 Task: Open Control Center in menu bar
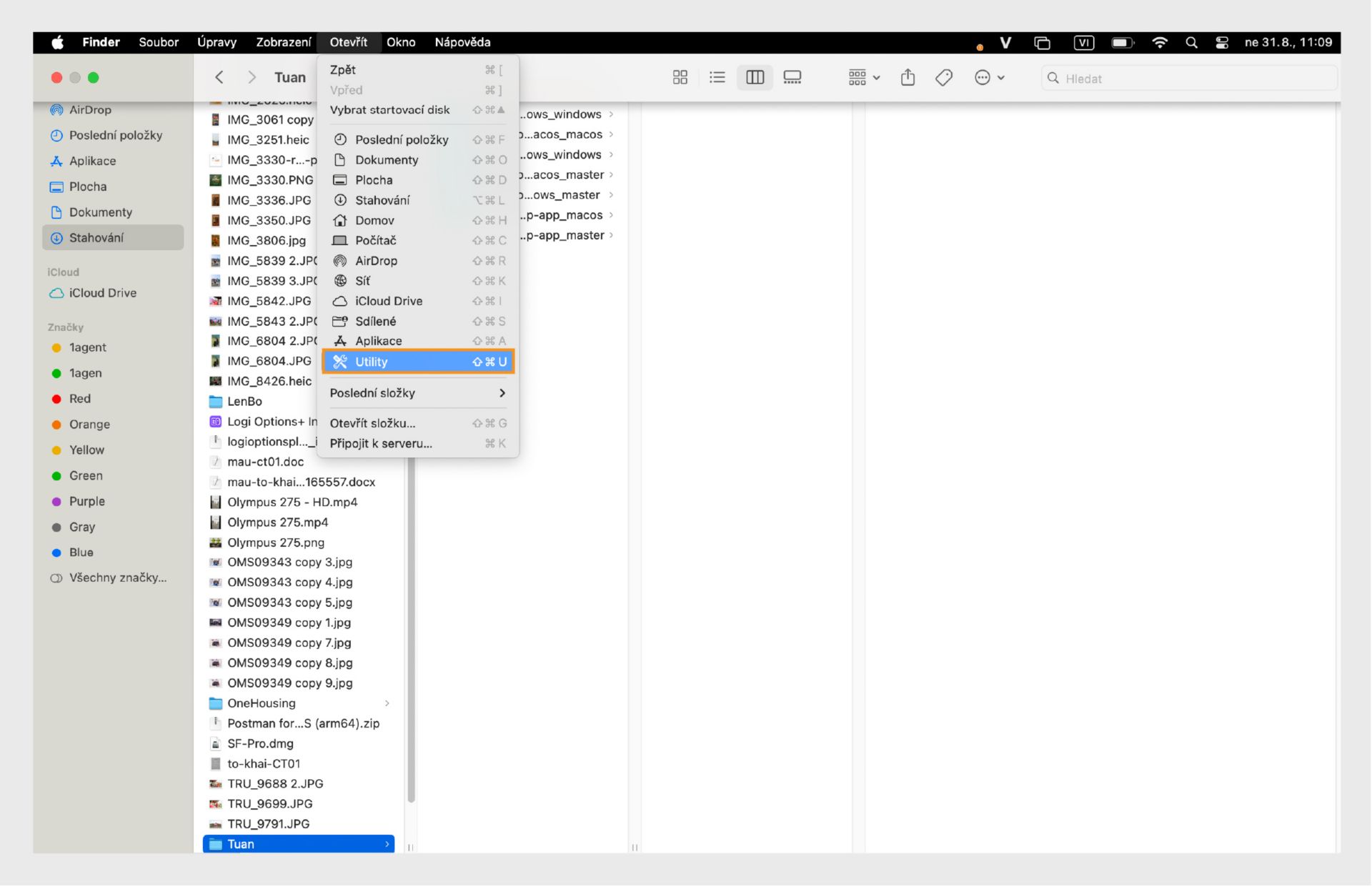[x=1222, y=43]
